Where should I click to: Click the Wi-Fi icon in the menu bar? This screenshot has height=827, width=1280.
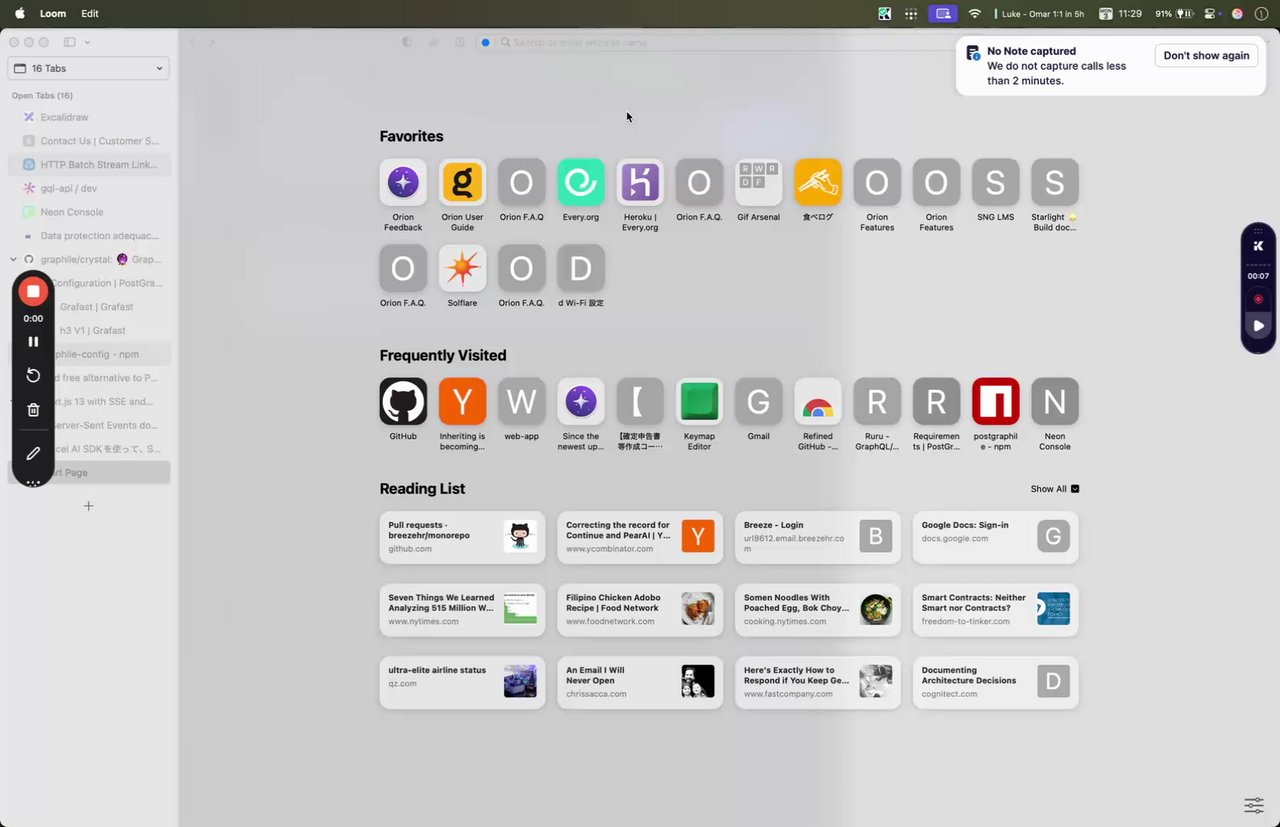975,14
